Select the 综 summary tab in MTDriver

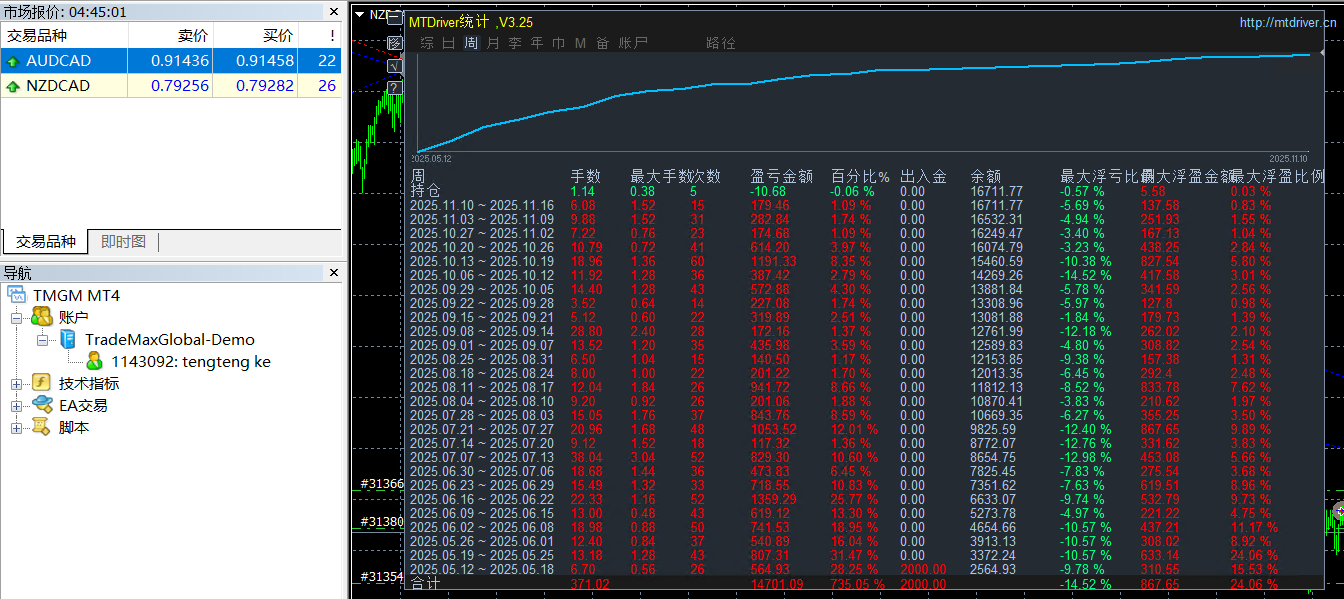pyautogui.click(x=427, y=43)
